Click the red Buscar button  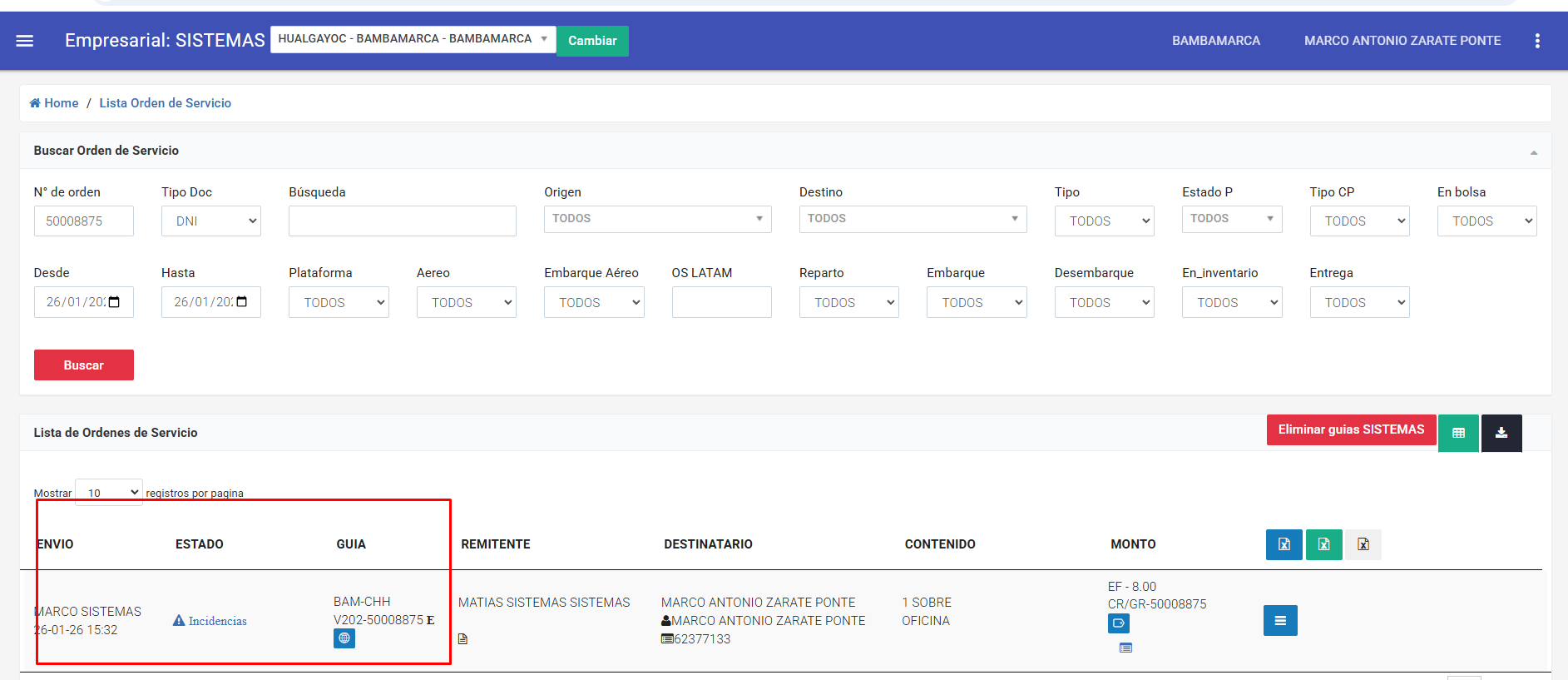84,365
